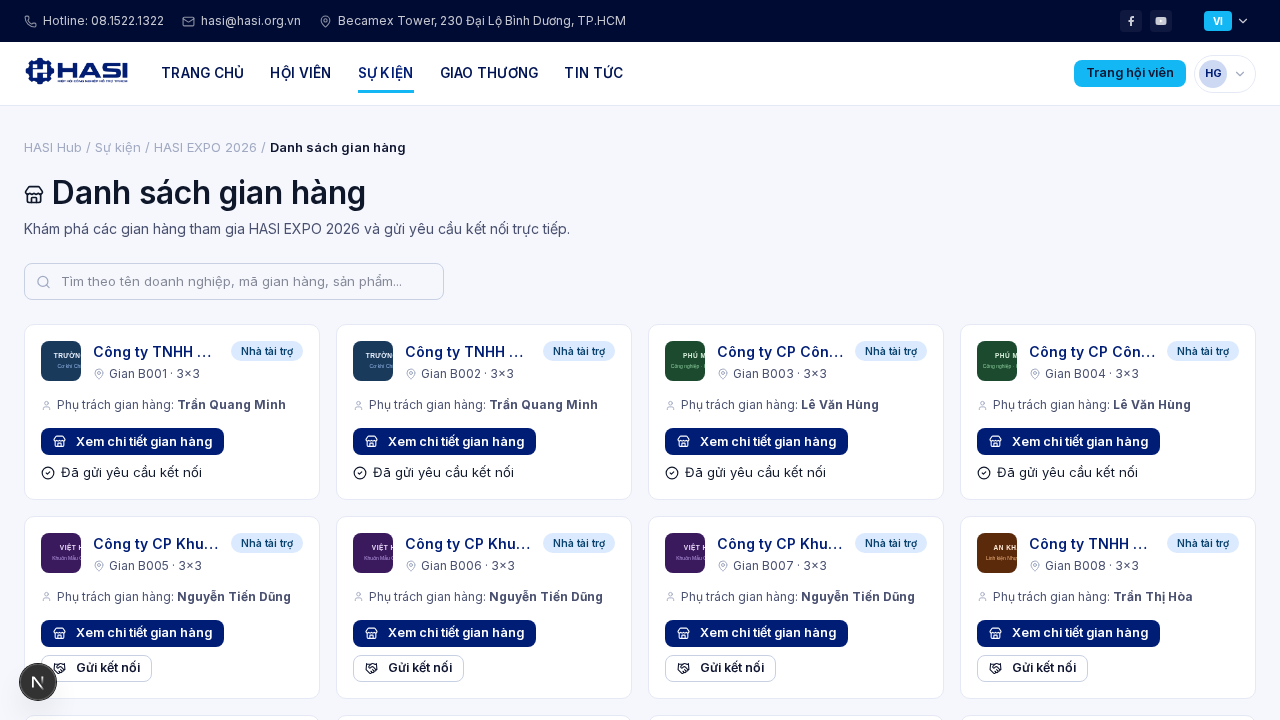Click the location pin icon next to Gian B004
Screen dimensions: 1280x720
click(1035, 374)
